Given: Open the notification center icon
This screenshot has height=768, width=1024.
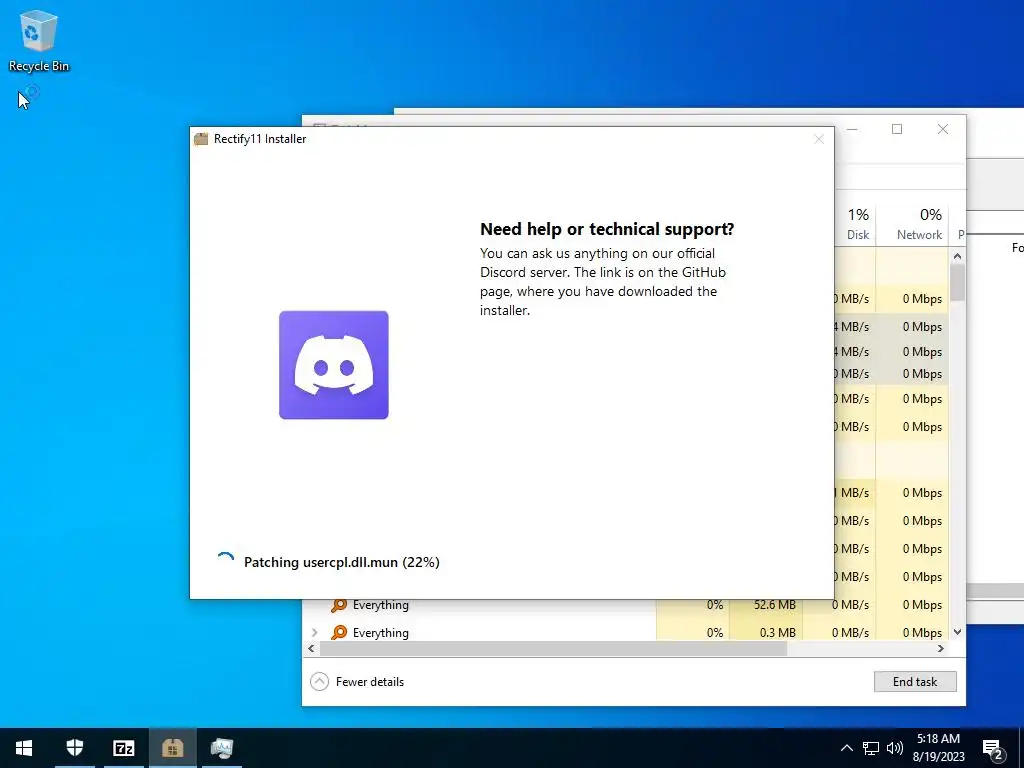Looking at the screenshot, I should 993,748.
